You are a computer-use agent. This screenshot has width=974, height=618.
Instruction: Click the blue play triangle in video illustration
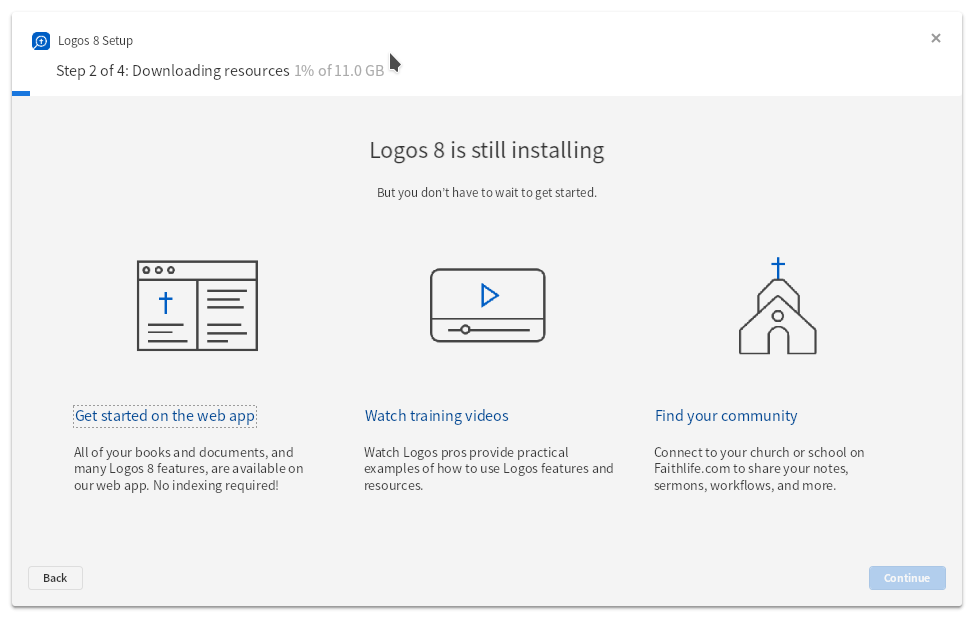[x=489, y=295]
